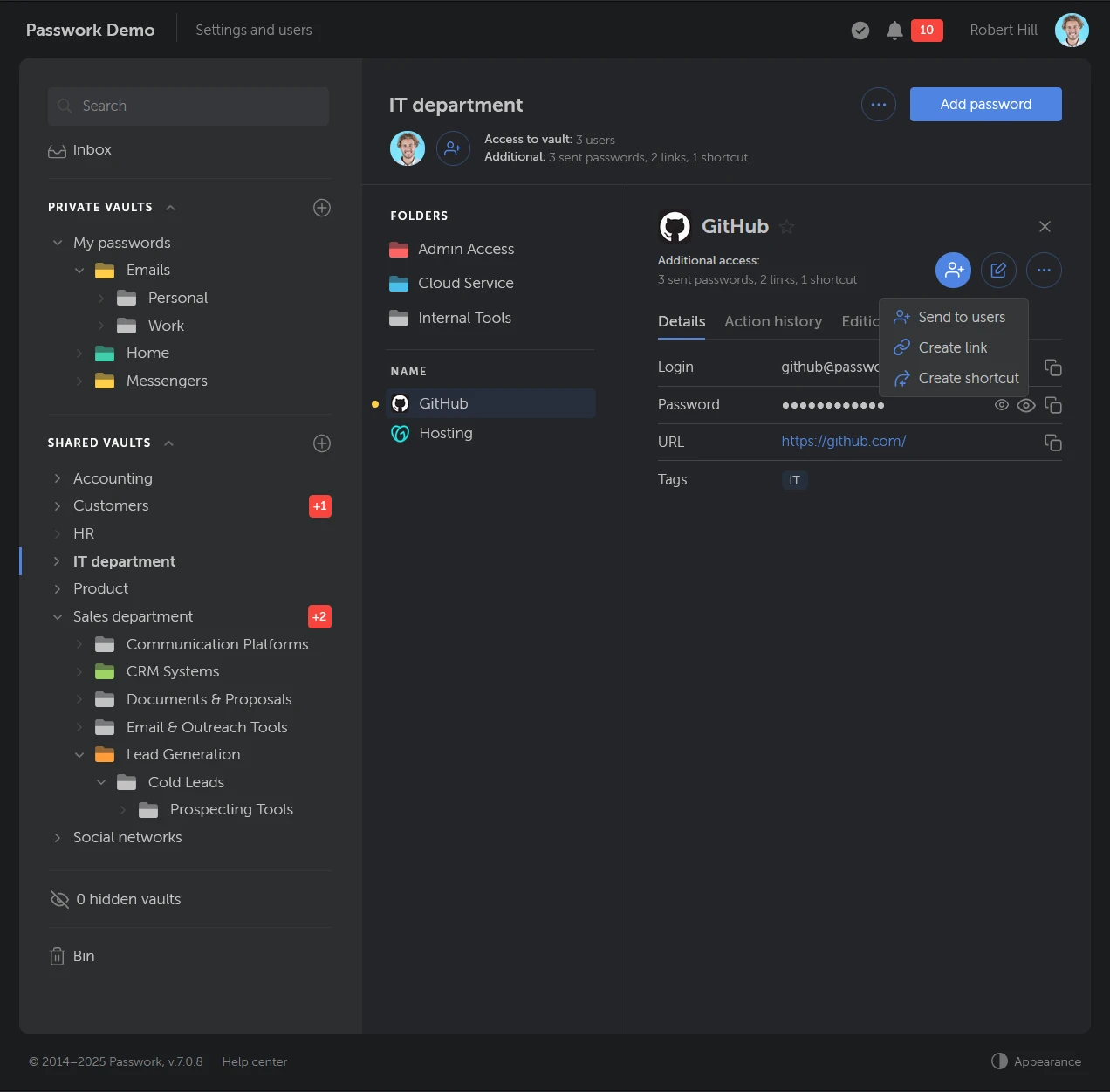
Task: Open the github.com URL link
Action: [843, 442]
